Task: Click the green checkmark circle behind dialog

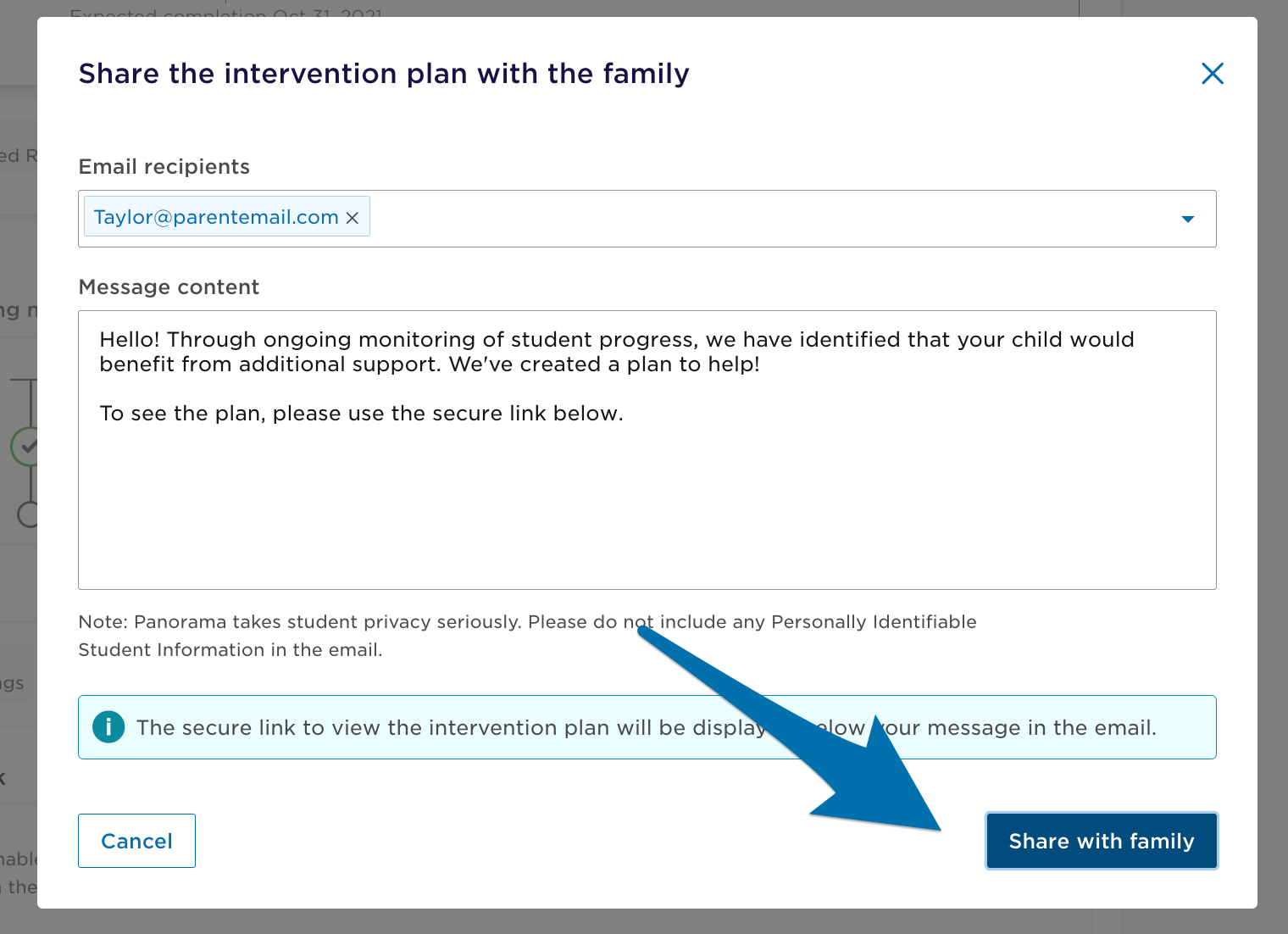Action: pyautogui.click(x=25, y=447)
